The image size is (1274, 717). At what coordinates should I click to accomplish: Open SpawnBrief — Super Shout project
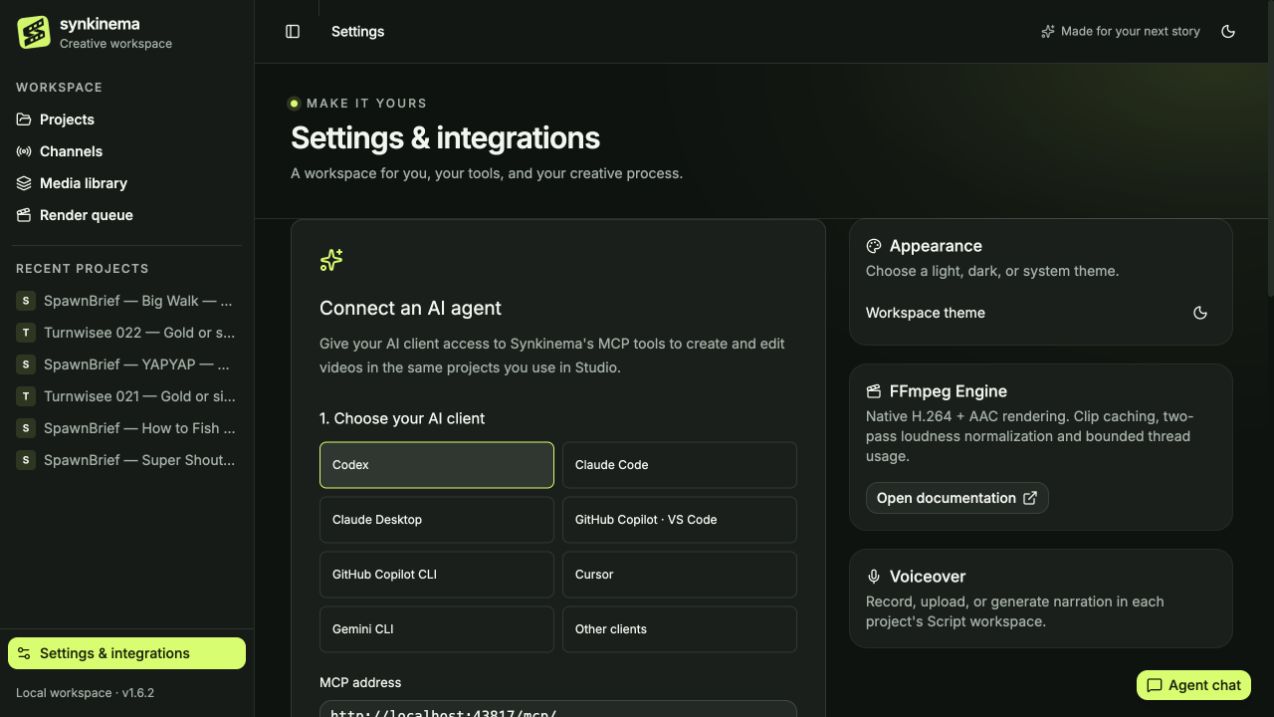pyautogui.click(x=127, y=460)
